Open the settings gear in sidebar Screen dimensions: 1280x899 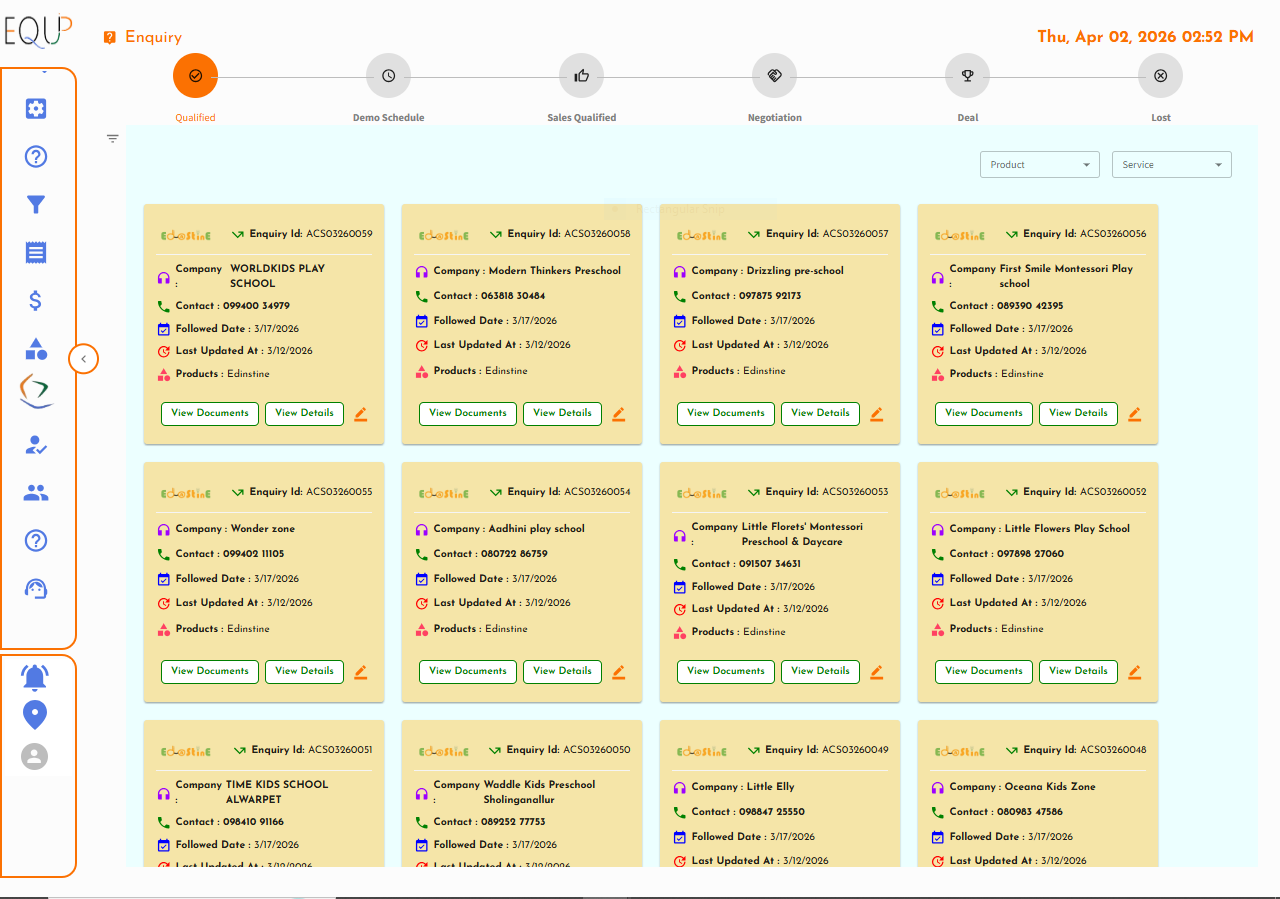point(36,109)
